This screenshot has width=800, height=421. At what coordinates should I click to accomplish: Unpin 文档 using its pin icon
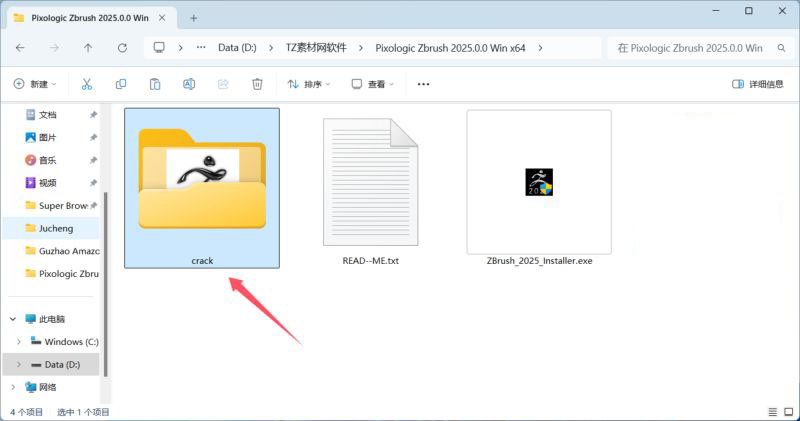(x=93, y=115)
